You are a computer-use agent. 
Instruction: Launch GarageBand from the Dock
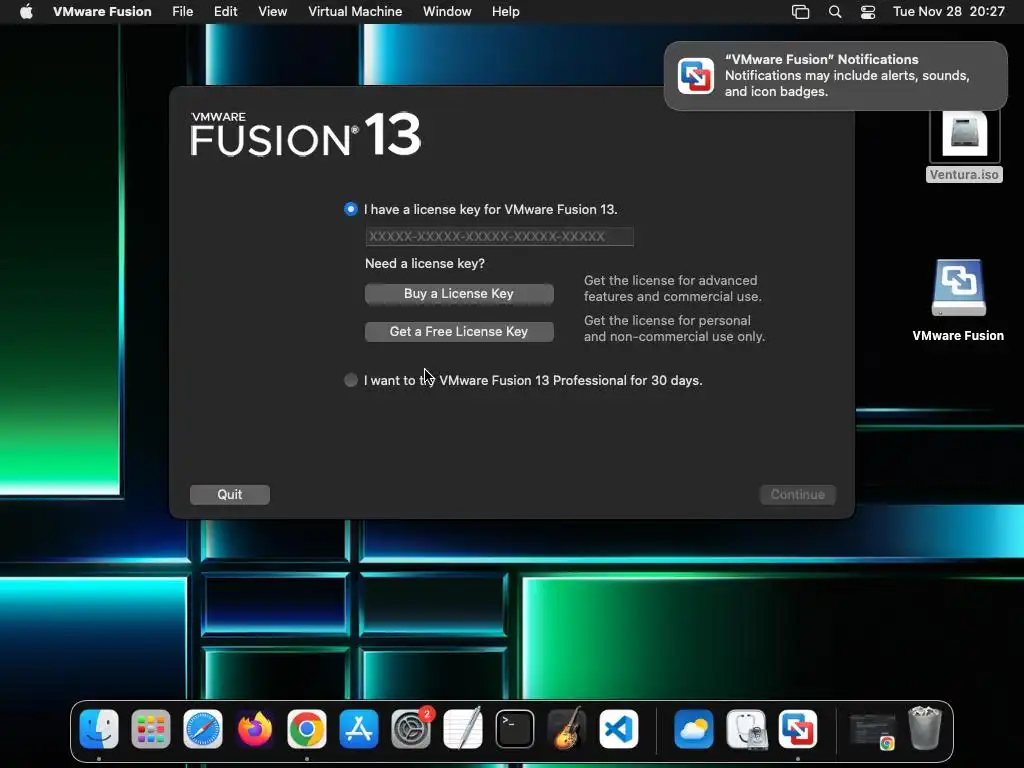point(566,729)
